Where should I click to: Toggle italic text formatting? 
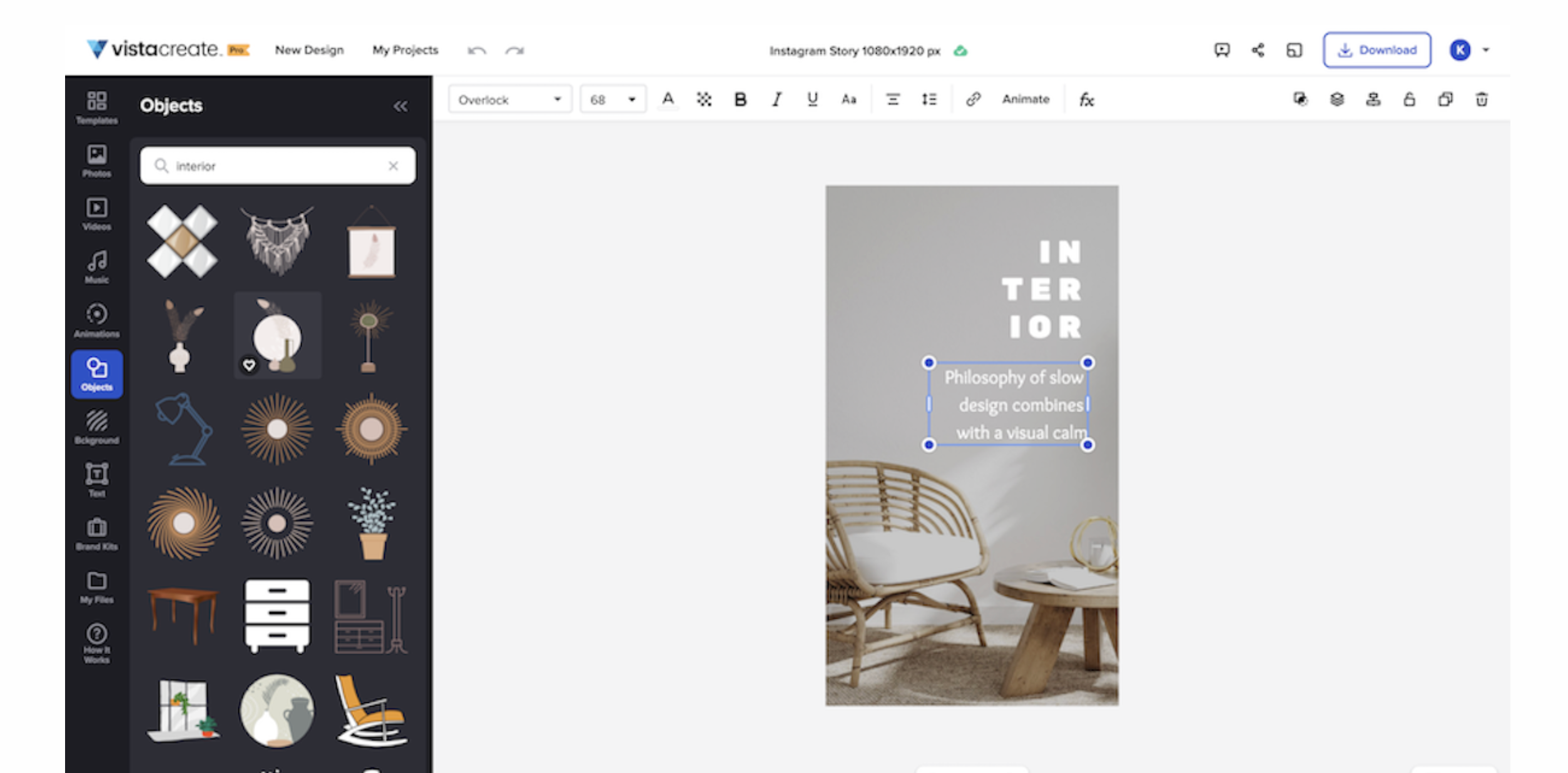(776, 99)
